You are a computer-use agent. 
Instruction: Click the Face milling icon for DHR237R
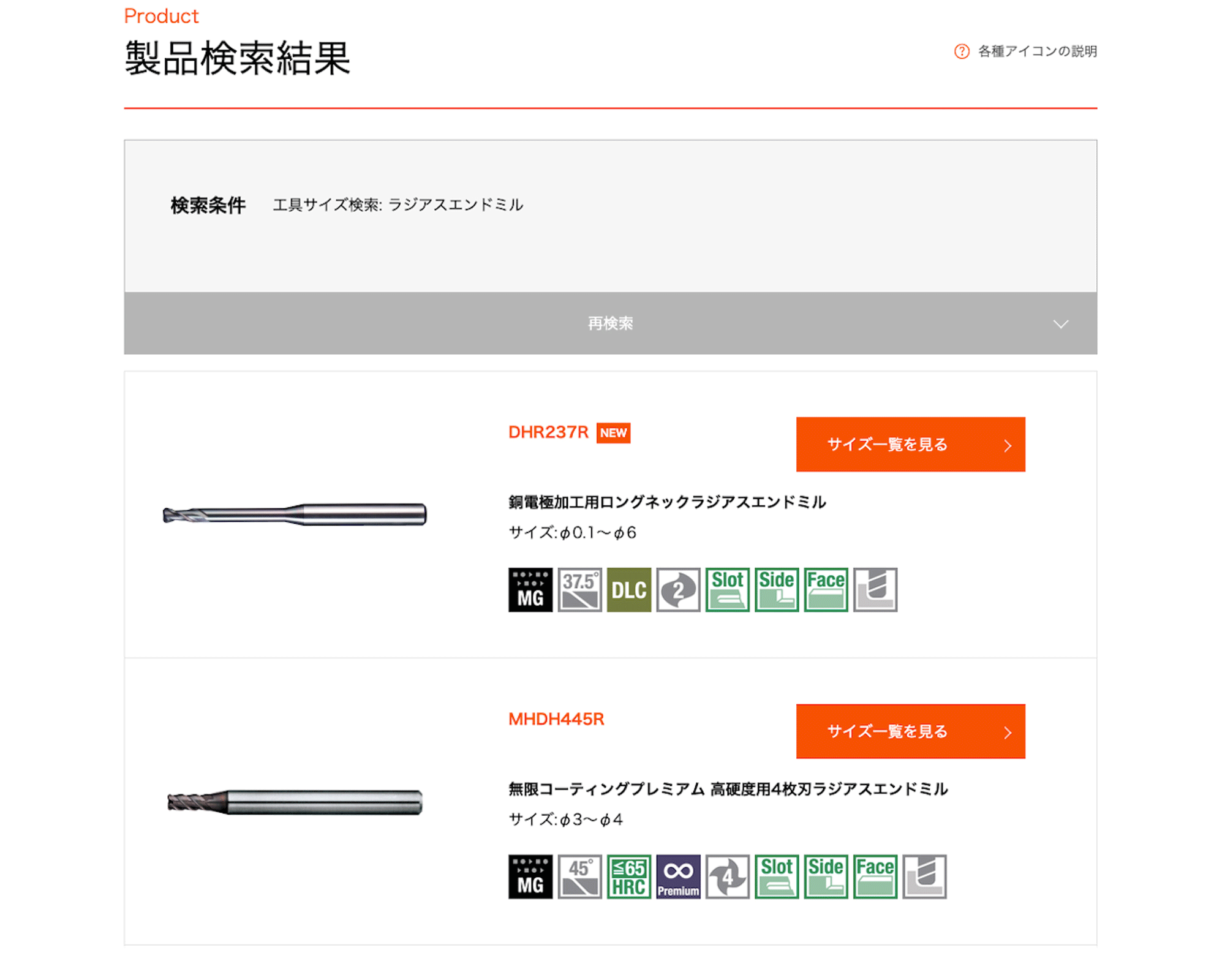point(826,589)
